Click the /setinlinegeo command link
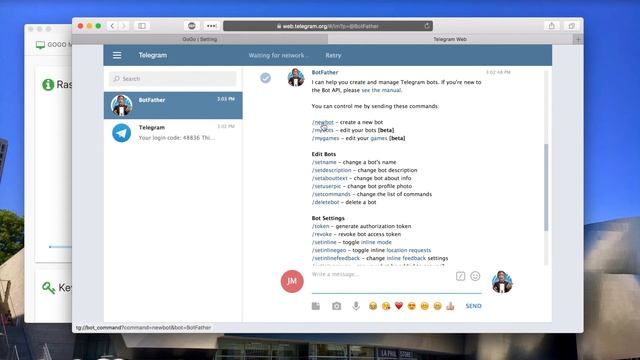 click(329, 250)
